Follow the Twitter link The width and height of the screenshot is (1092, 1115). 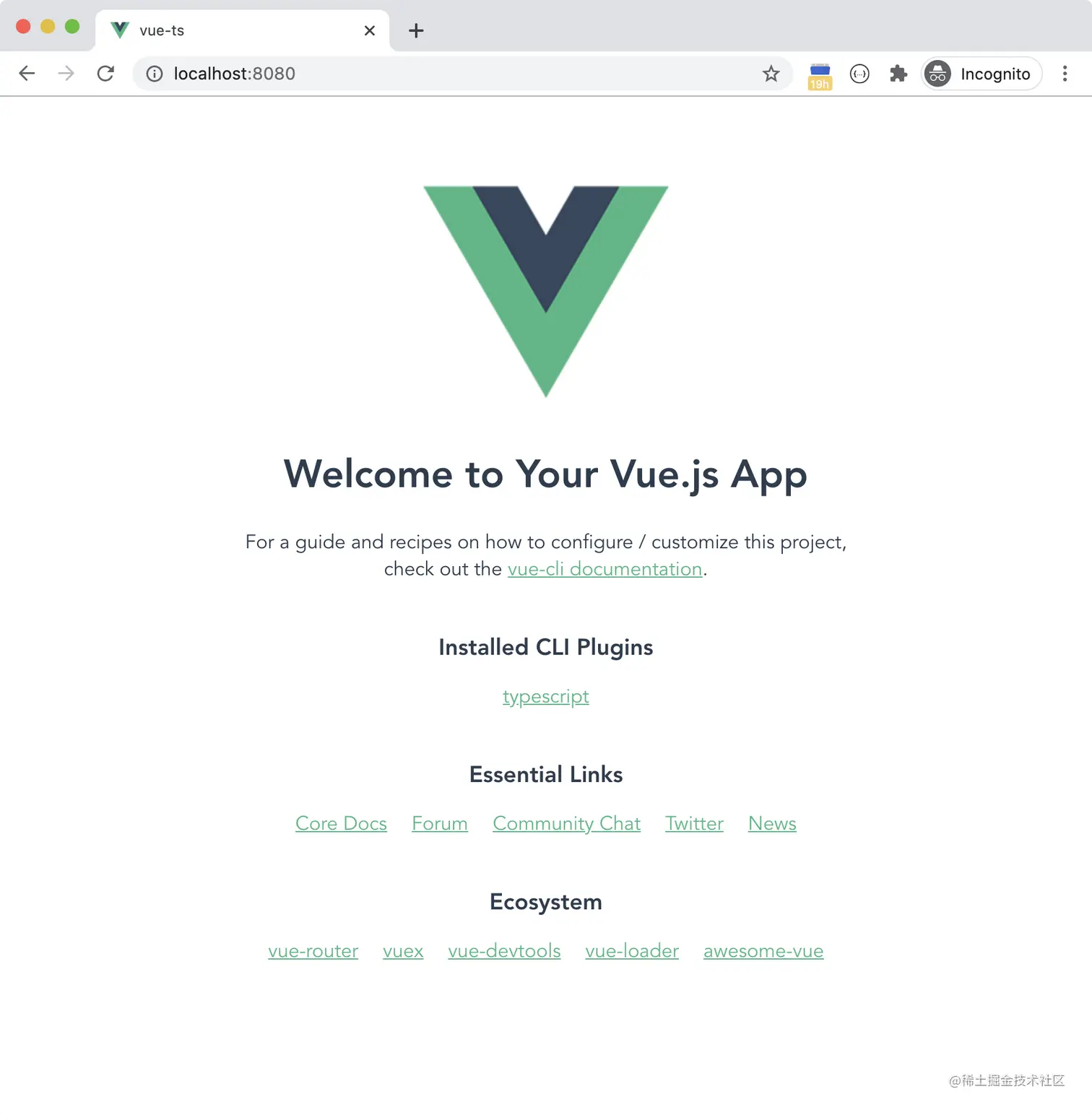point(694,823)
